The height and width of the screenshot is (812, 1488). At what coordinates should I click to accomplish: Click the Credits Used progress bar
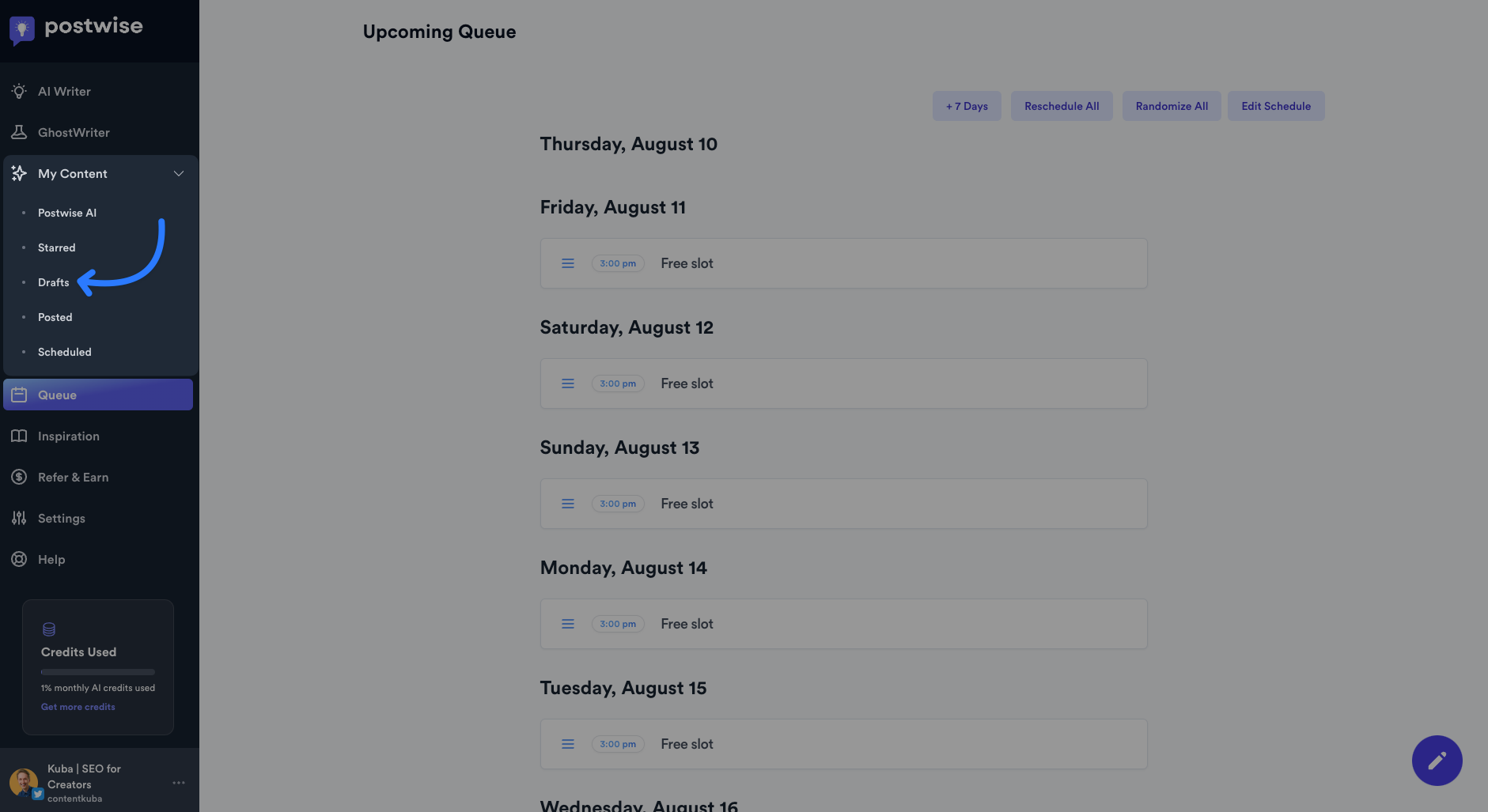[x=98, y=672]
